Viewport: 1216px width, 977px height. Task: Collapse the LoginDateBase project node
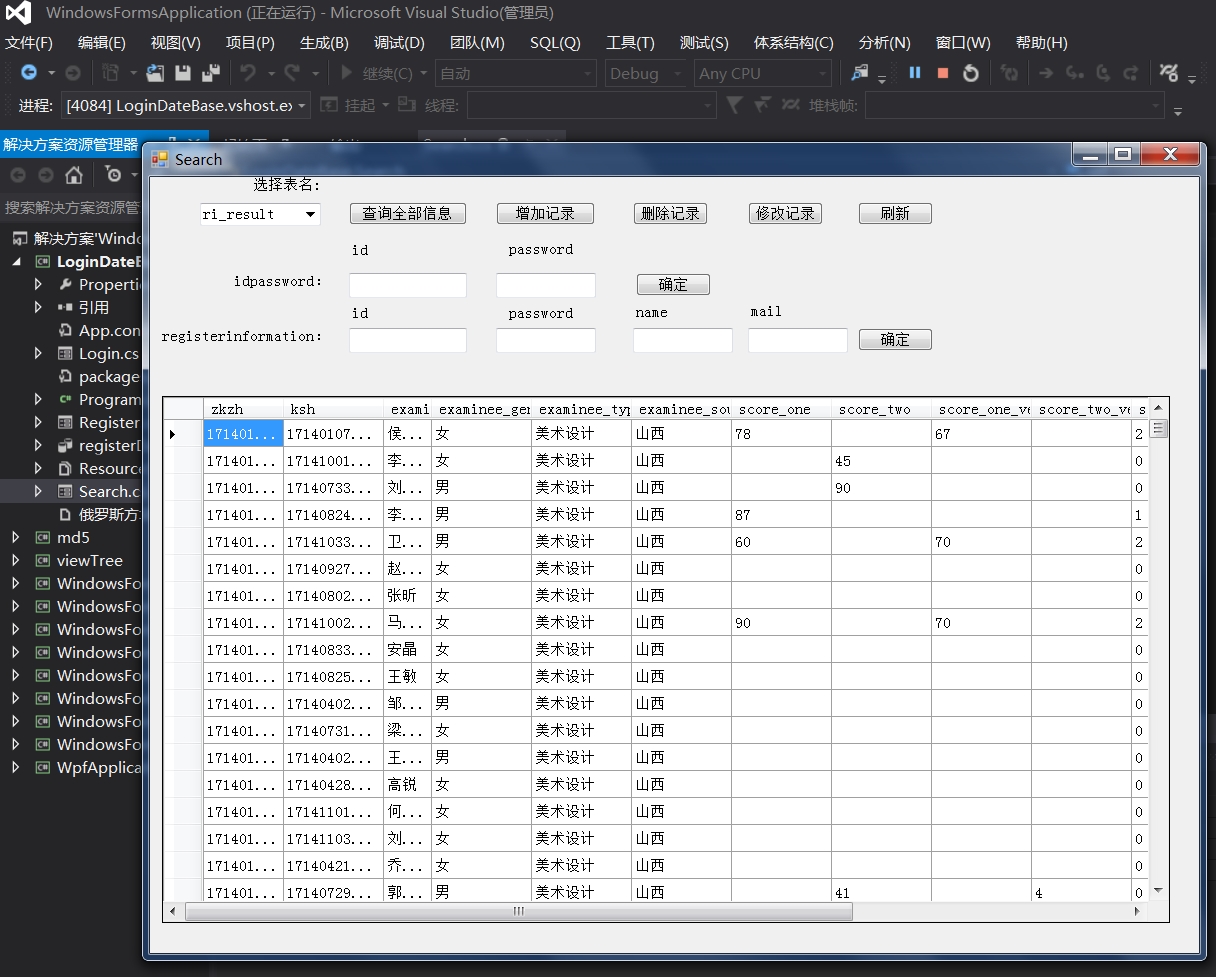coord(16,261)
